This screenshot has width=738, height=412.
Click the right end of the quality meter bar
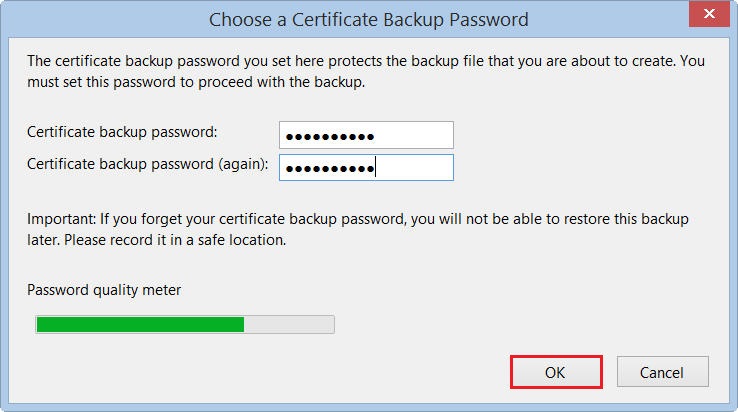[x=328, y=324]
